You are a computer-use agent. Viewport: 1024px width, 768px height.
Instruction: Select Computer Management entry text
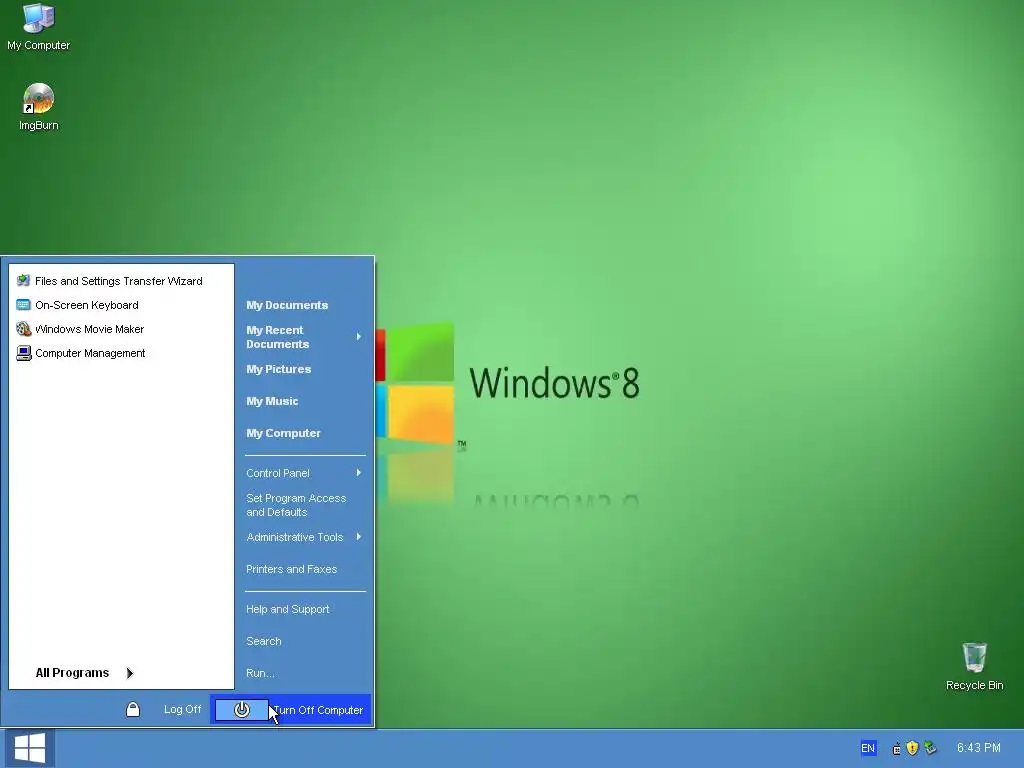(x=90, y=353)
